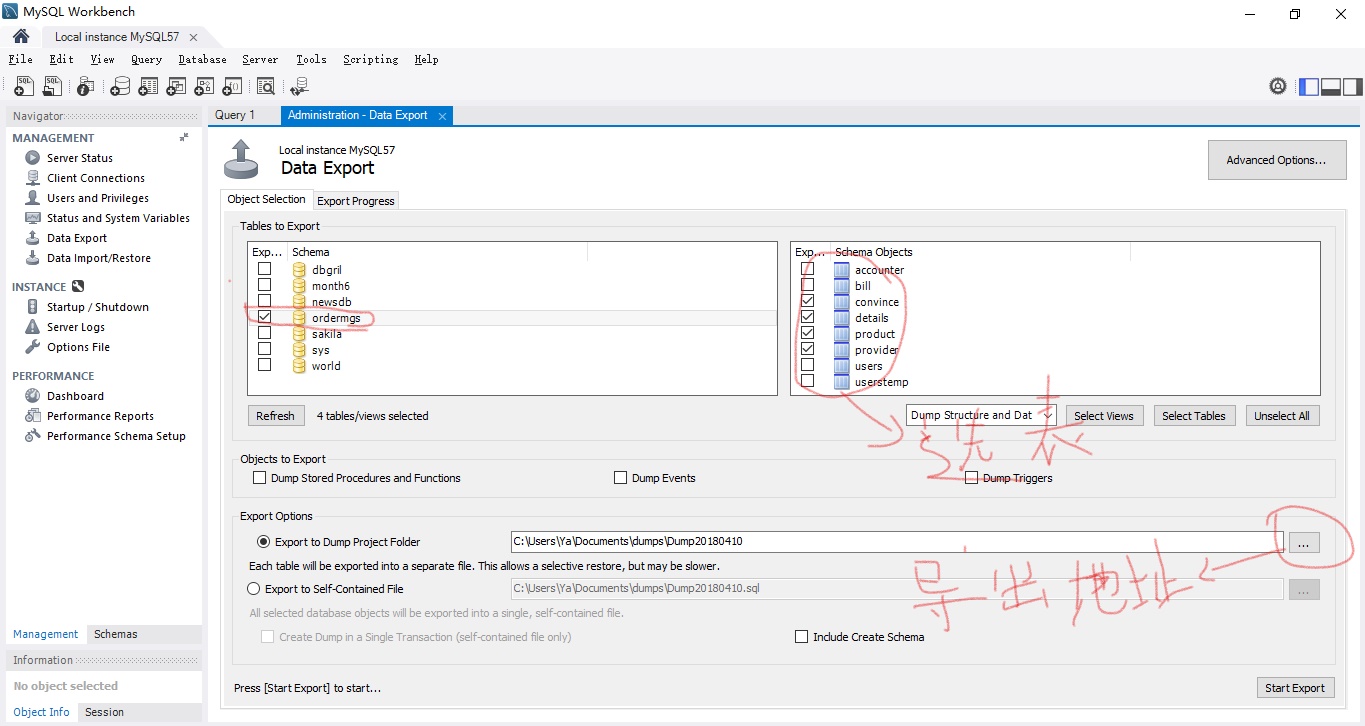The image size is (1365, 726).
Task: Open Performance Reports
Action: point(100,416)
